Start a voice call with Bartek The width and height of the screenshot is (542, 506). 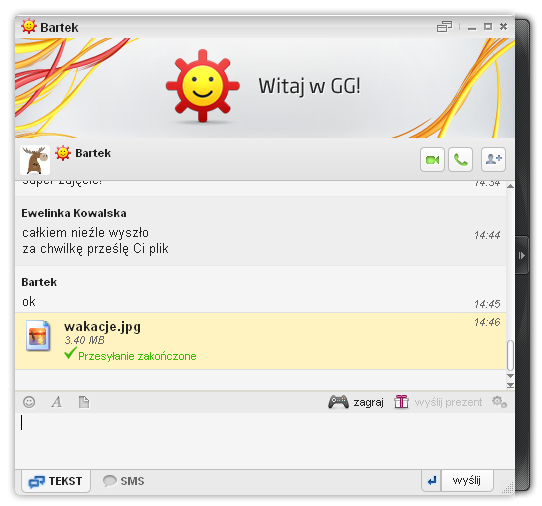tap(460, 159)
